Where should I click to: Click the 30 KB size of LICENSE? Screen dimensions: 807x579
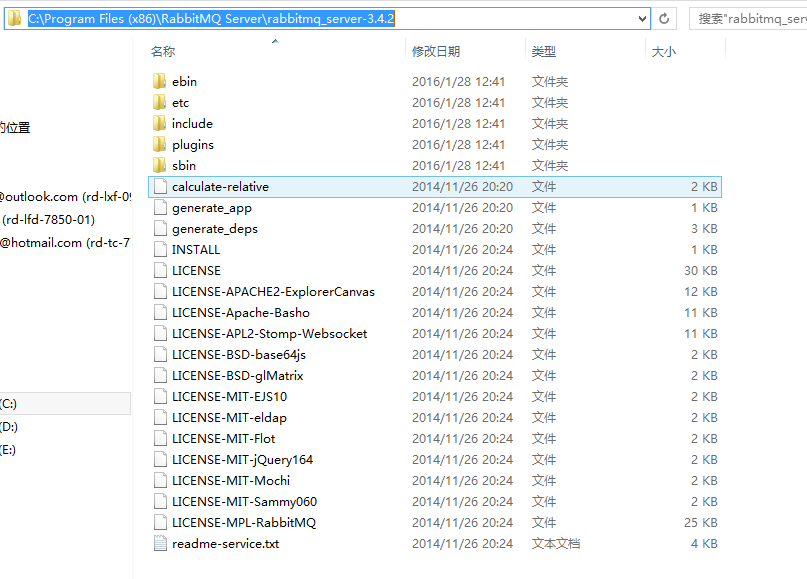click(x=700, y=271)
